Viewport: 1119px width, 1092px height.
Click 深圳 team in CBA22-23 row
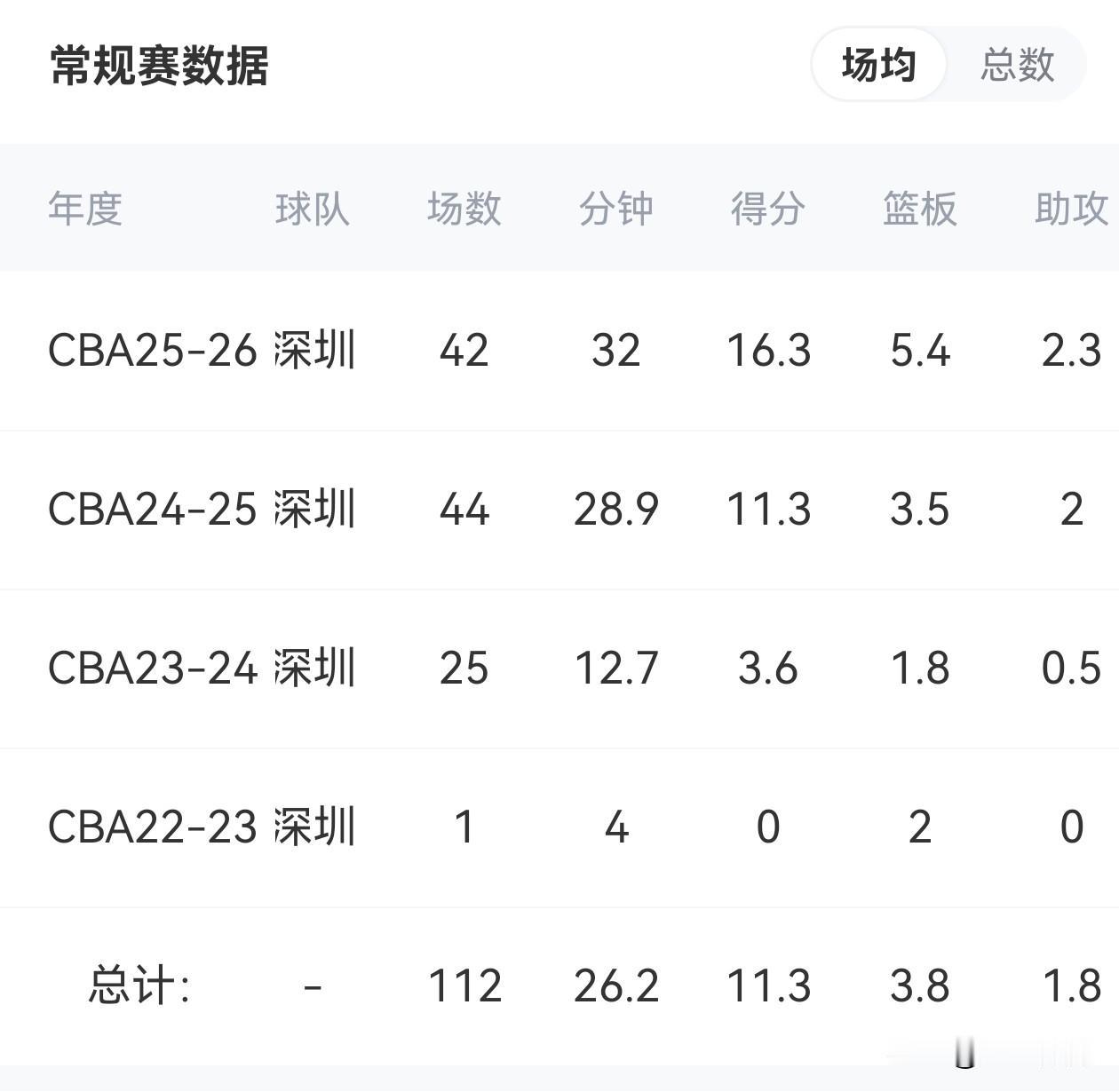tap(314, 827)
